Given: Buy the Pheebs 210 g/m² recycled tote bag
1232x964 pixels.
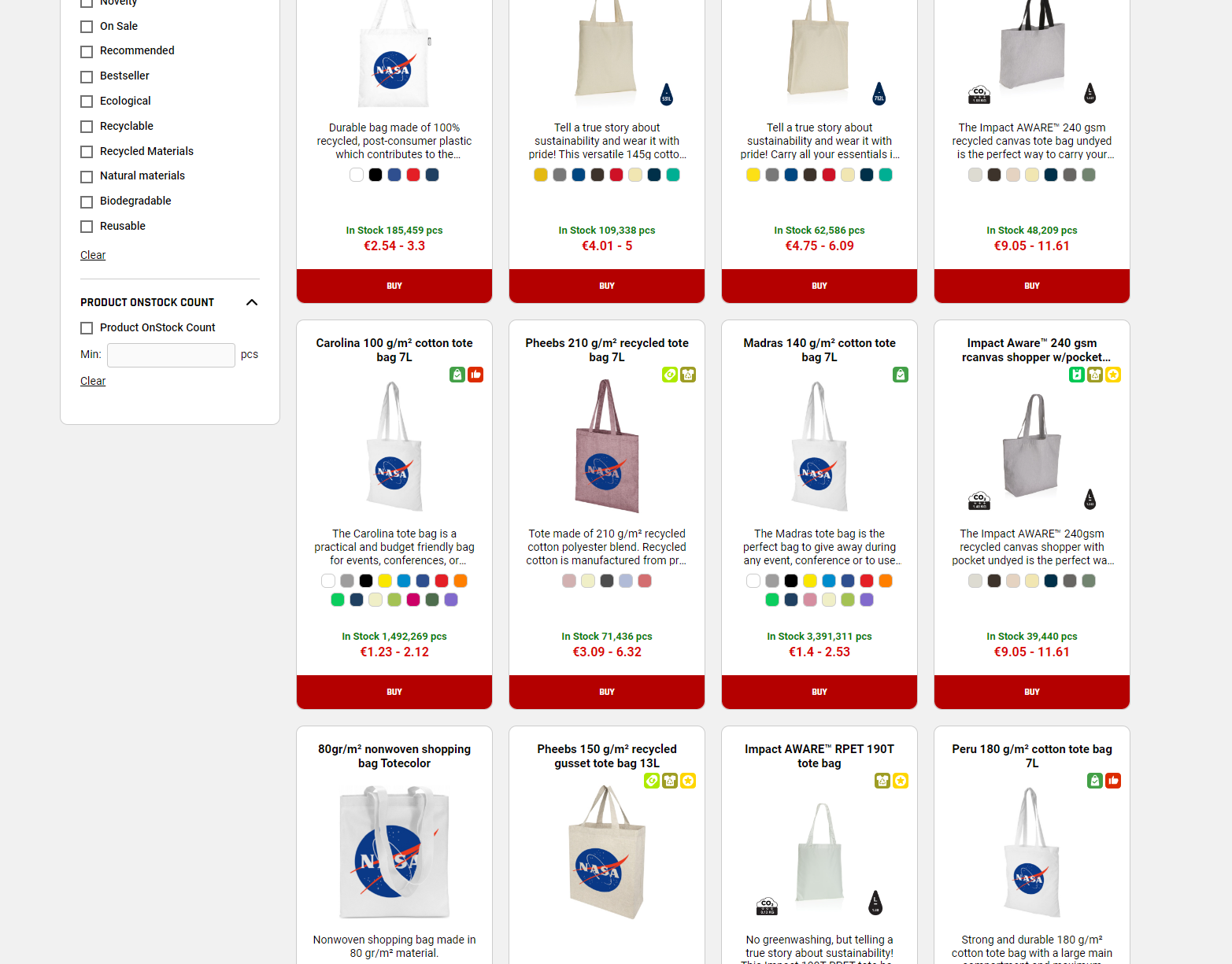Looking at the screenshot, I should pyautogui.click(x=607, y=692).
